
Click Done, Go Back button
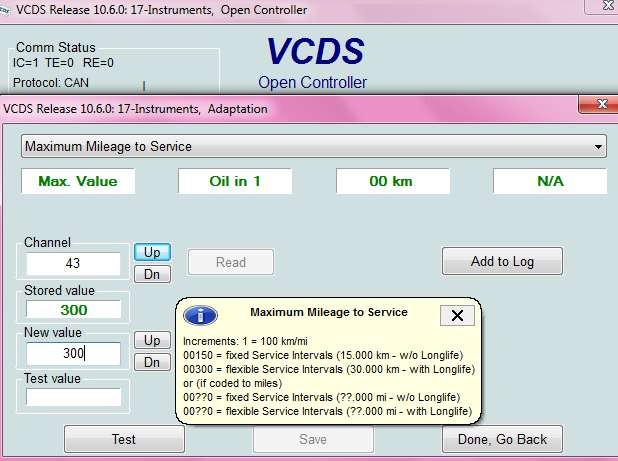coord(502,439)
